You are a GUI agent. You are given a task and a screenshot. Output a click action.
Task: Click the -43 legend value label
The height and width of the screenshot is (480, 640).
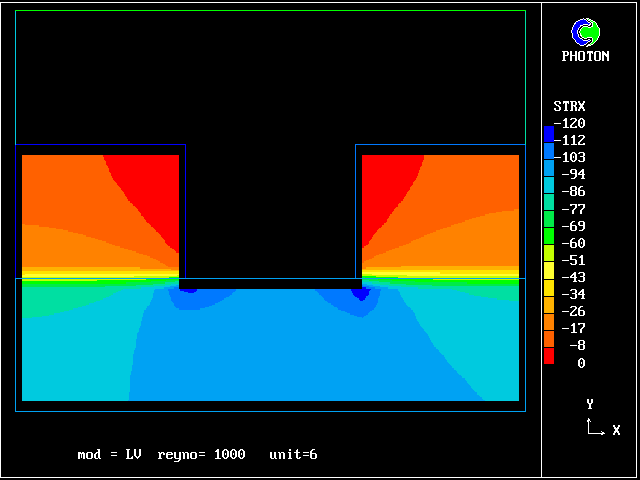tap(574, 277)
